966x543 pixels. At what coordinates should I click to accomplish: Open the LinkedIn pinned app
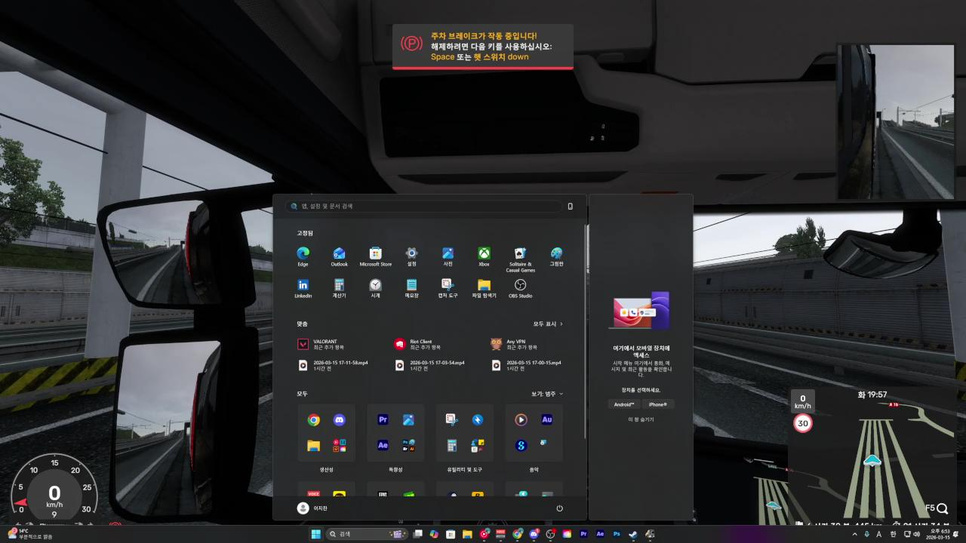point(302,287)
